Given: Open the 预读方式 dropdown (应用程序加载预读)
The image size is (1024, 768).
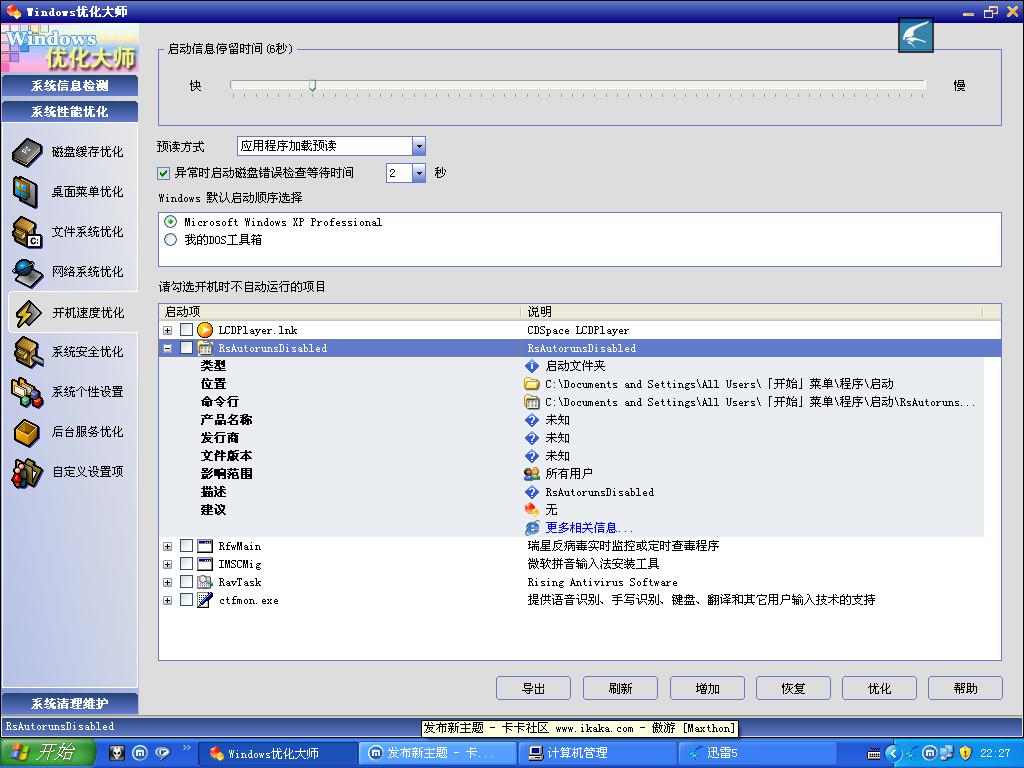Looking at the screenshot, I should coord(419,146).
